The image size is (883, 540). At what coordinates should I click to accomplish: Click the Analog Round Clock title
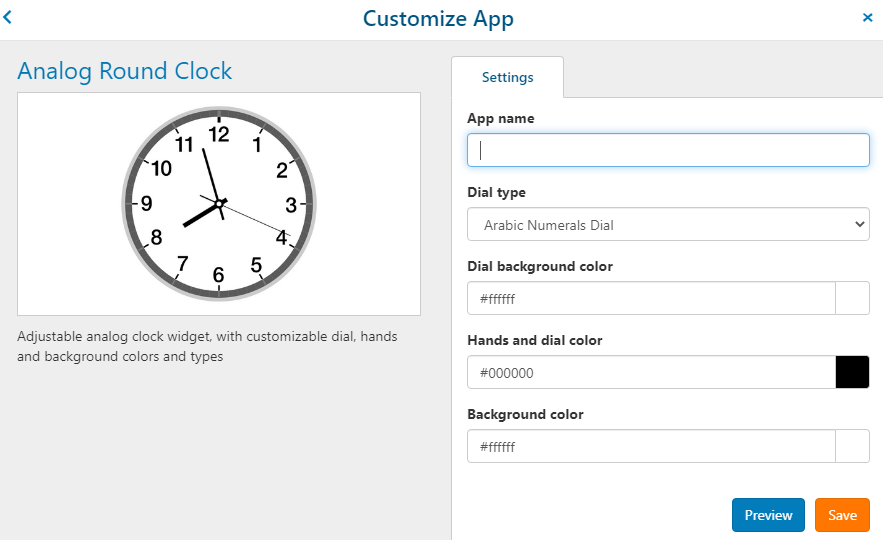pyautogui.click(x=124, y=71)
